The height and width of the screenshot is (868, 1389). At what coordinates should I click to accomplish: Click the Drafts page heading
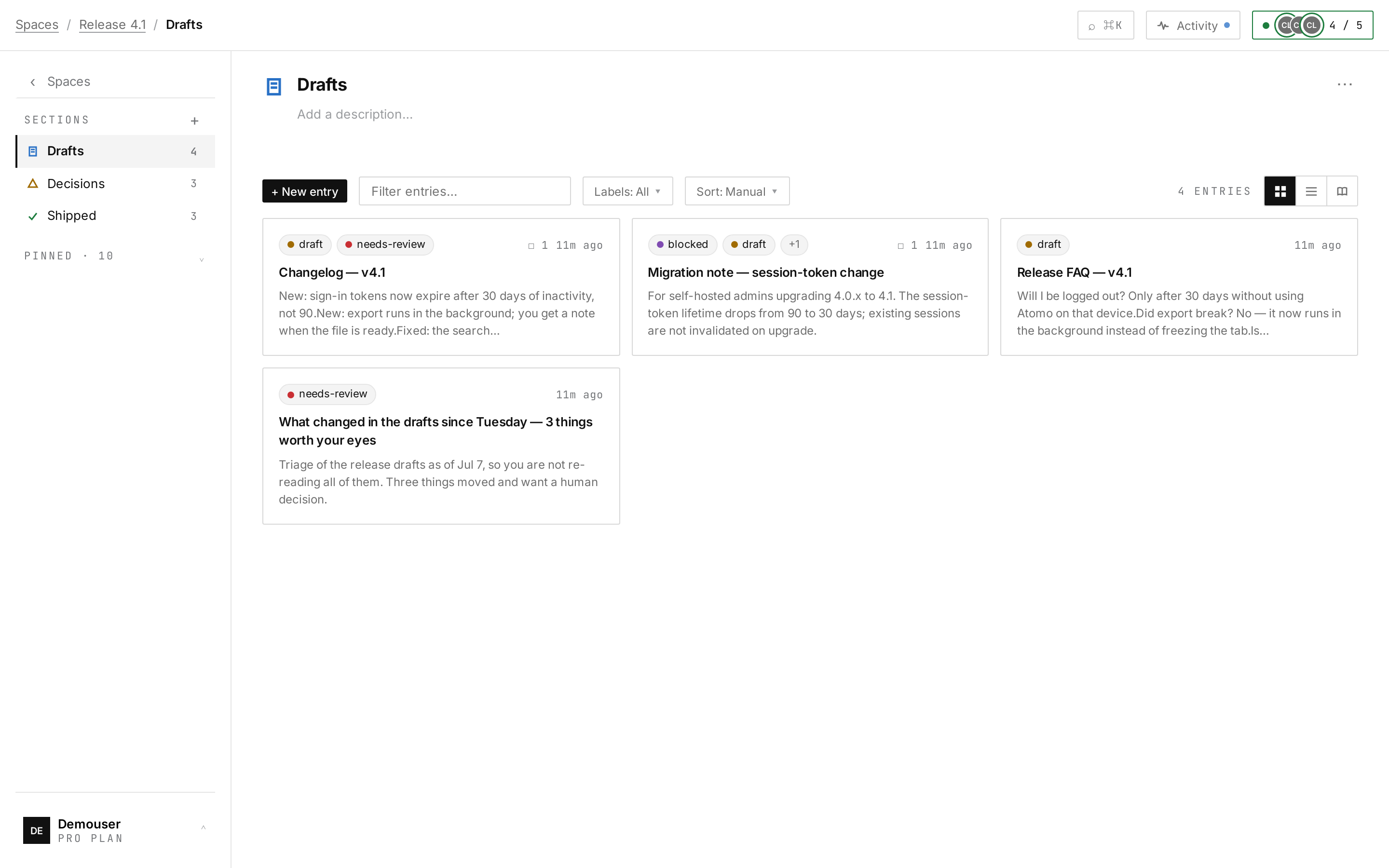coord(322,85)
